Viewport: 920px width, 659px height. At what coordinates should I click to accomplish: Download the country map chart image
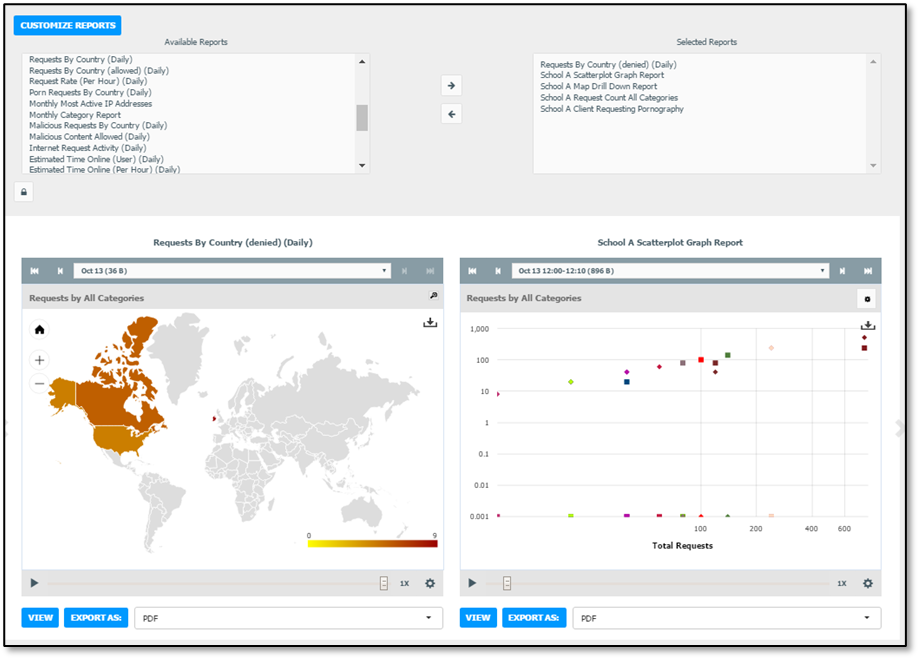[x=430, y=323]
